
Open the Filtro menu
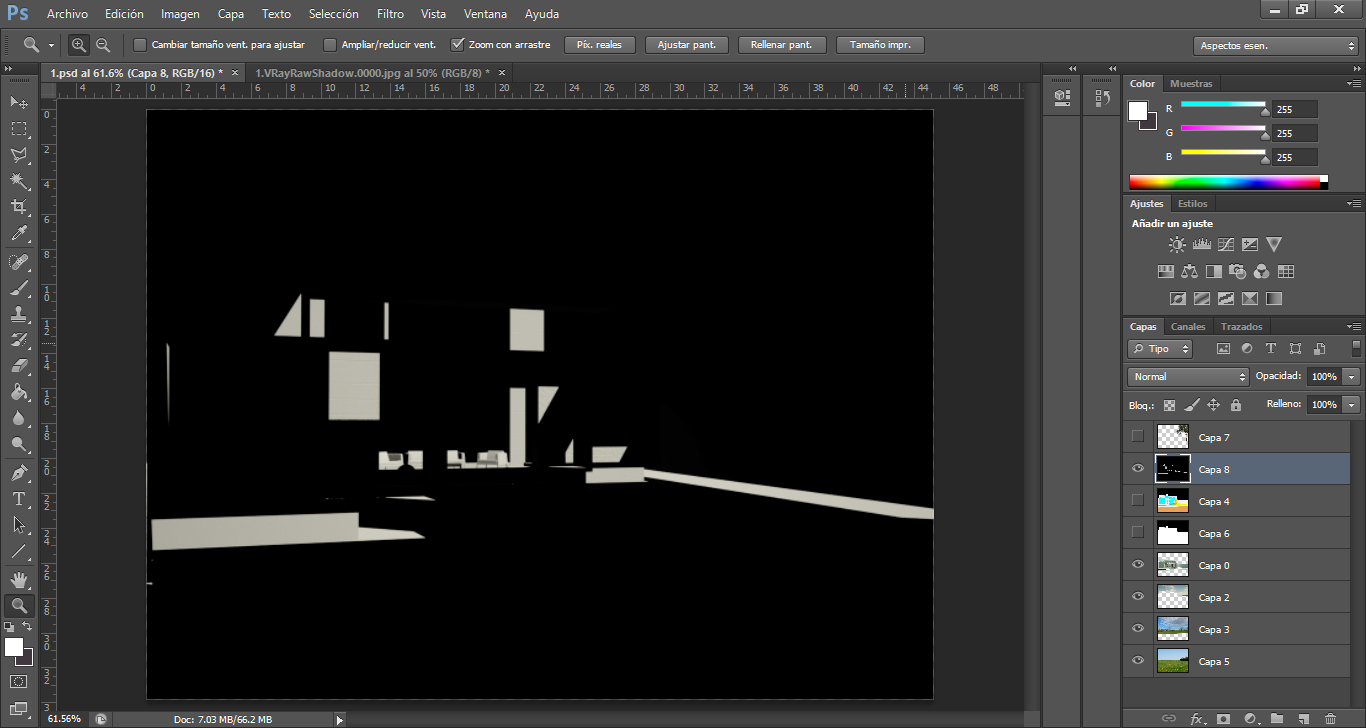click(x=390, y=13)
